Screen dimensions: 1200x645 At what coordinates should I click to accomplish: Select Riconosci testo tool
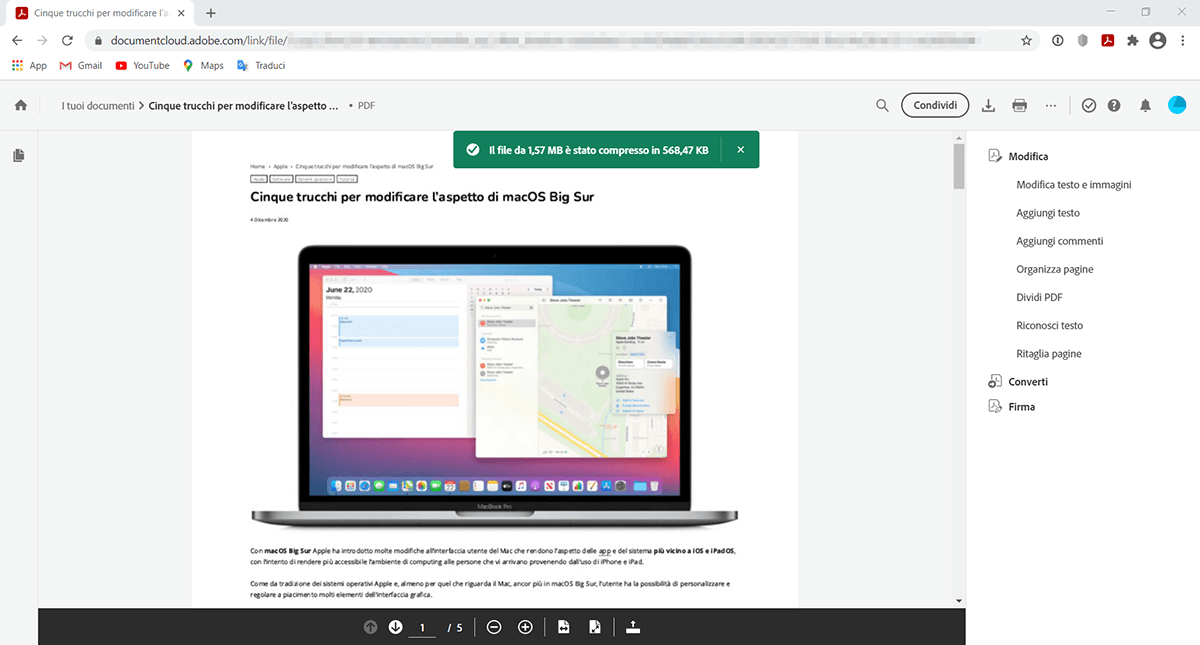1050,325
